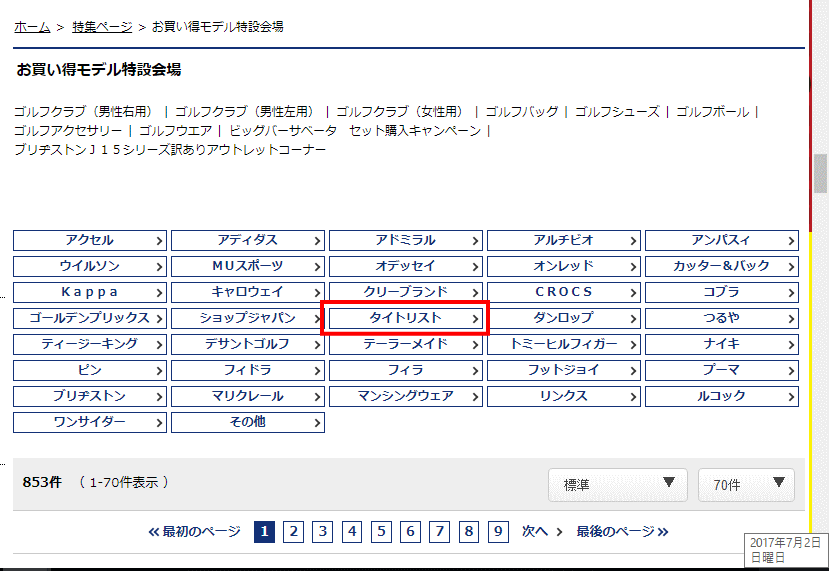Select the ゴールデンプリックス brand button

[x=90, y=318]
